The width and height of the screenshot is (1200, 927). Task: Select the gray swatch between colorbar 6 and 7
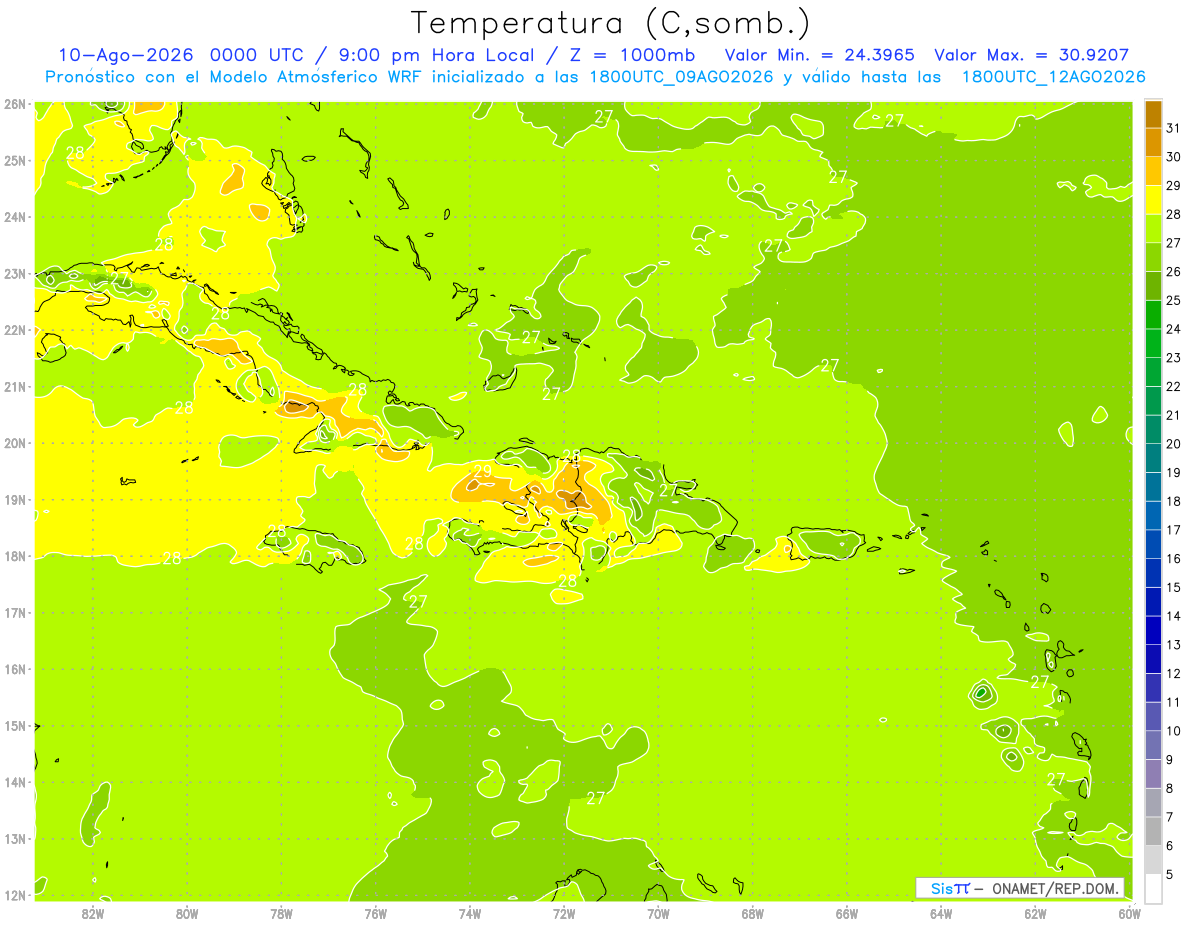tap(1153, 831)
